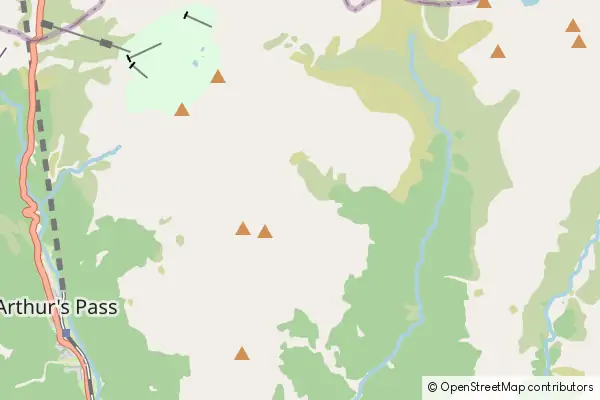The image size is (600, 400).
Task: Select the thick dashed railway tunnel line
Action: coord(45,153)
